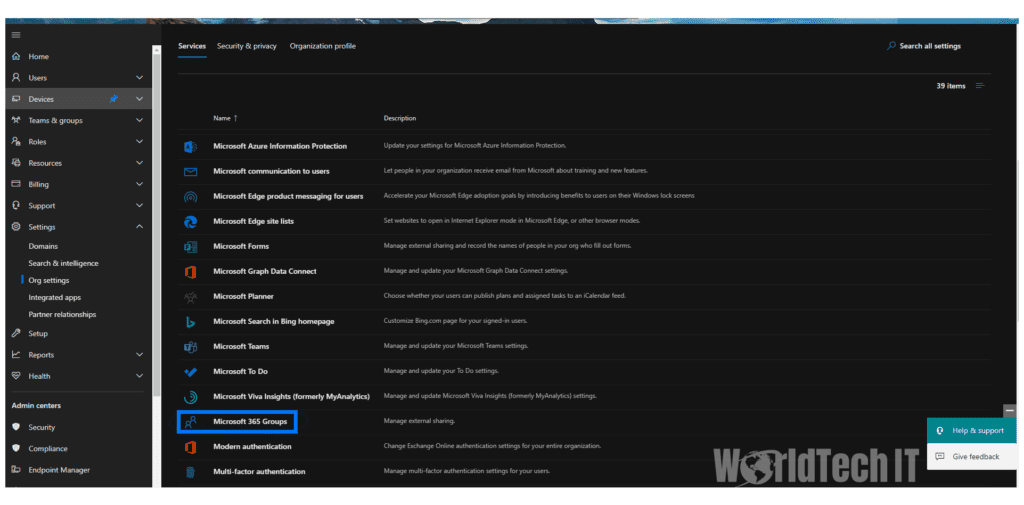This screenshot has width=1024, height=505.
Task: Open Domains under Settings
Action: point(43,246)
